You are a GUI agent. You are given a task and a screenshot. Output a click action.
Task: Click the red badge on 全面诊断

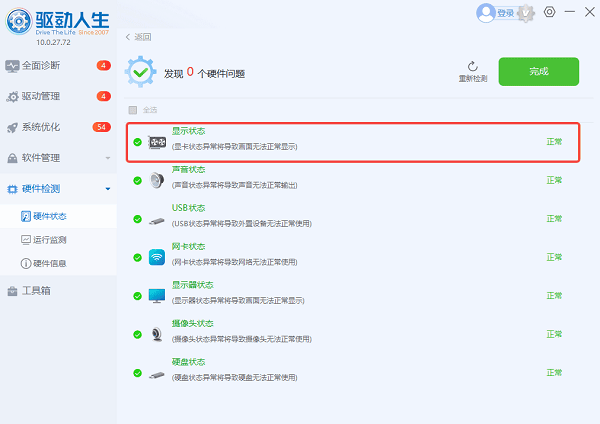click(103, 65)
